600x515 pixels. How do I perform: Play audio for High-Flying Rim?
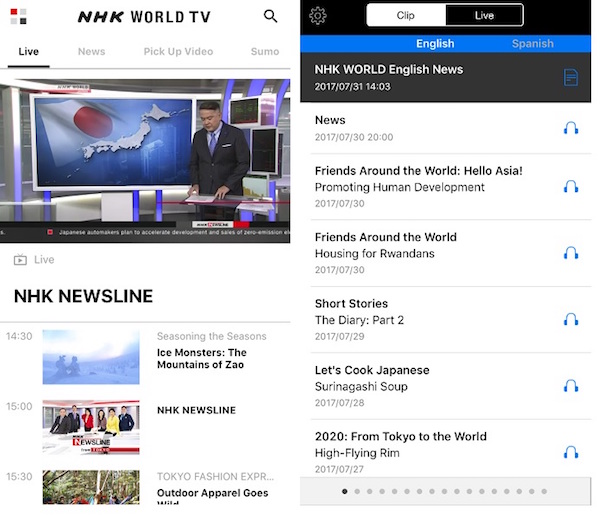coord(571,452)
